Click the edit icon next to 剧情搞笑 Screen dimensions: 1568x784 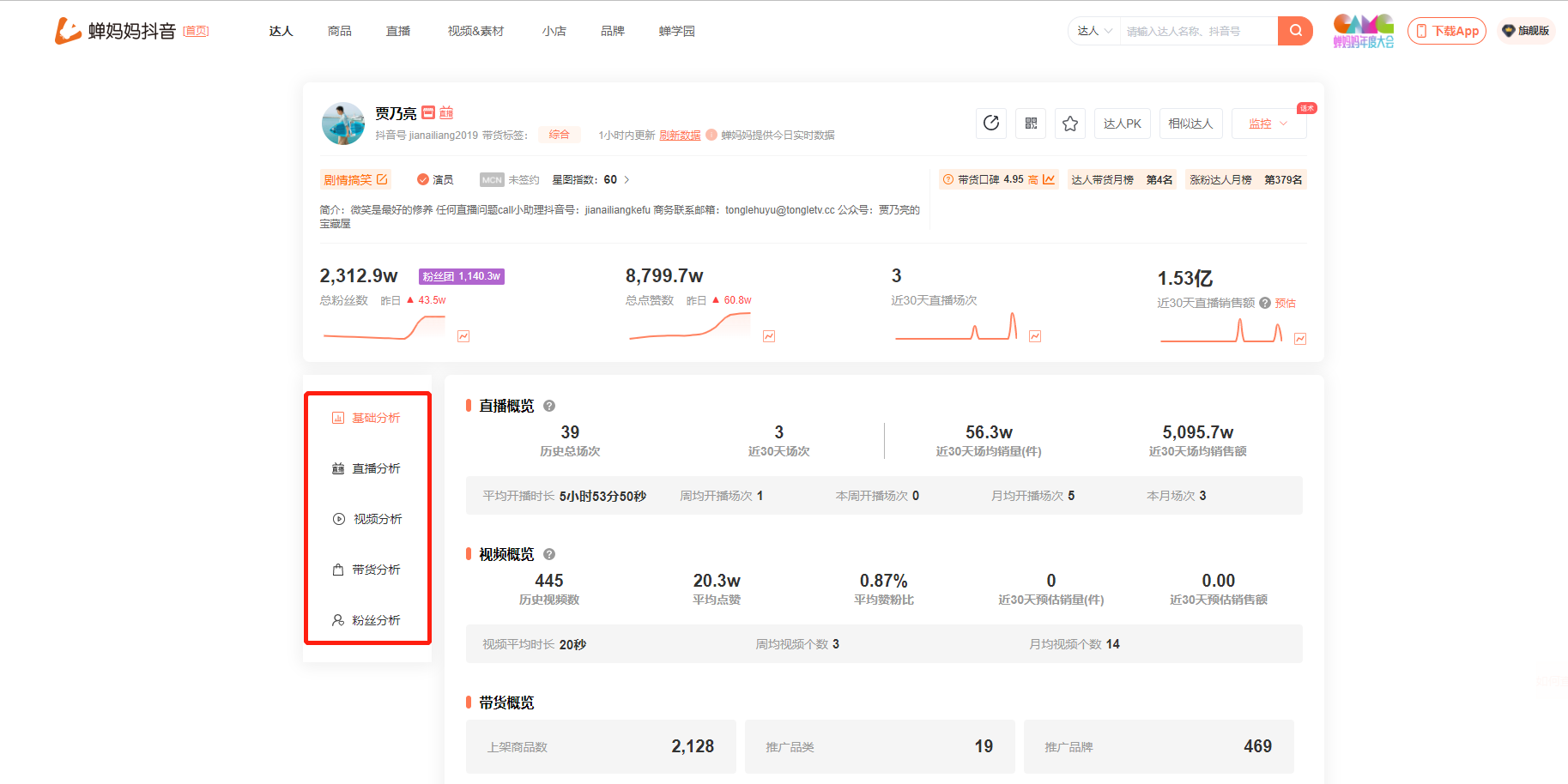point(382,179)
